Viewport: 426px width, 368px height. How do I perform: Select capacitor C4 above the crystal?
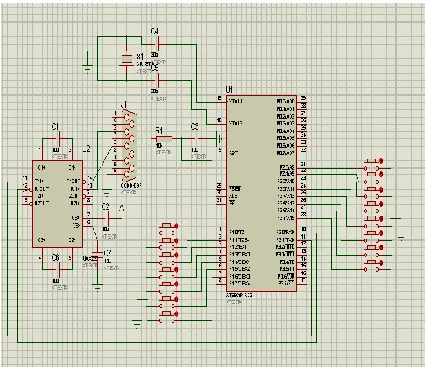coord(157,44)
